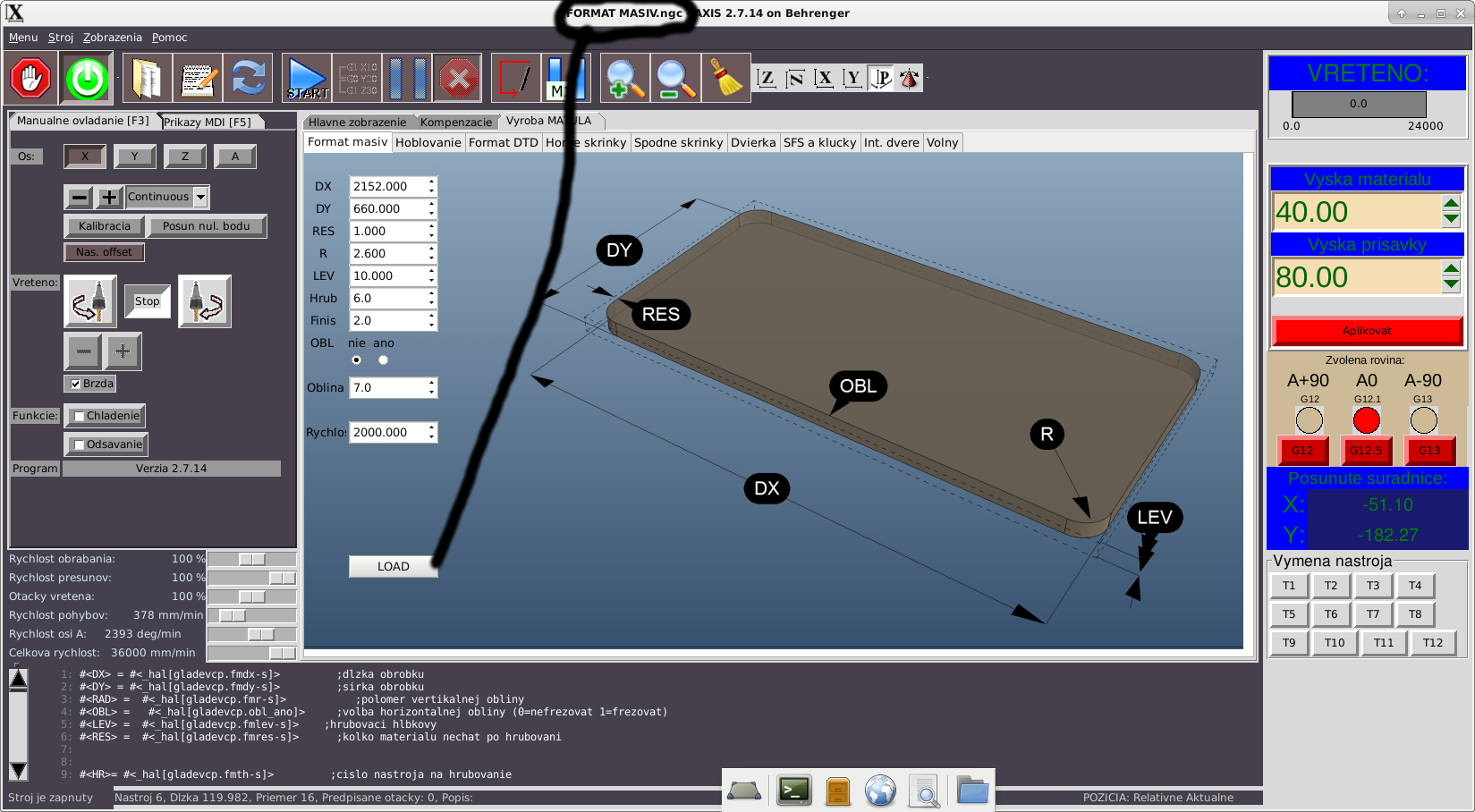
Task: Toggle the skip lines (block delete) icon
Action: pyautogui.click(x=516, y=79)
